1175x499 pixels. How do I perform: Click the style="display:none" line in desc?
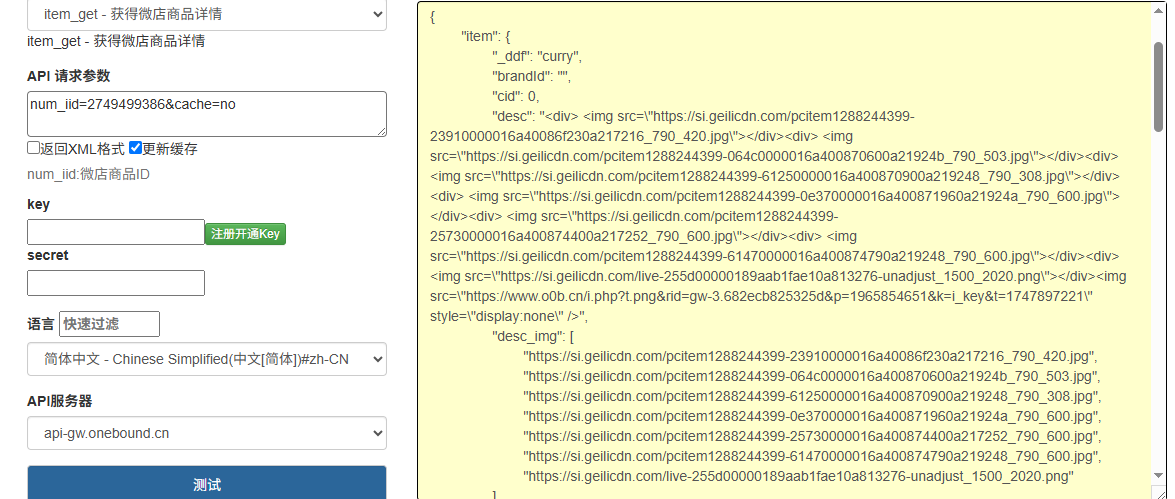pos(509,316)
